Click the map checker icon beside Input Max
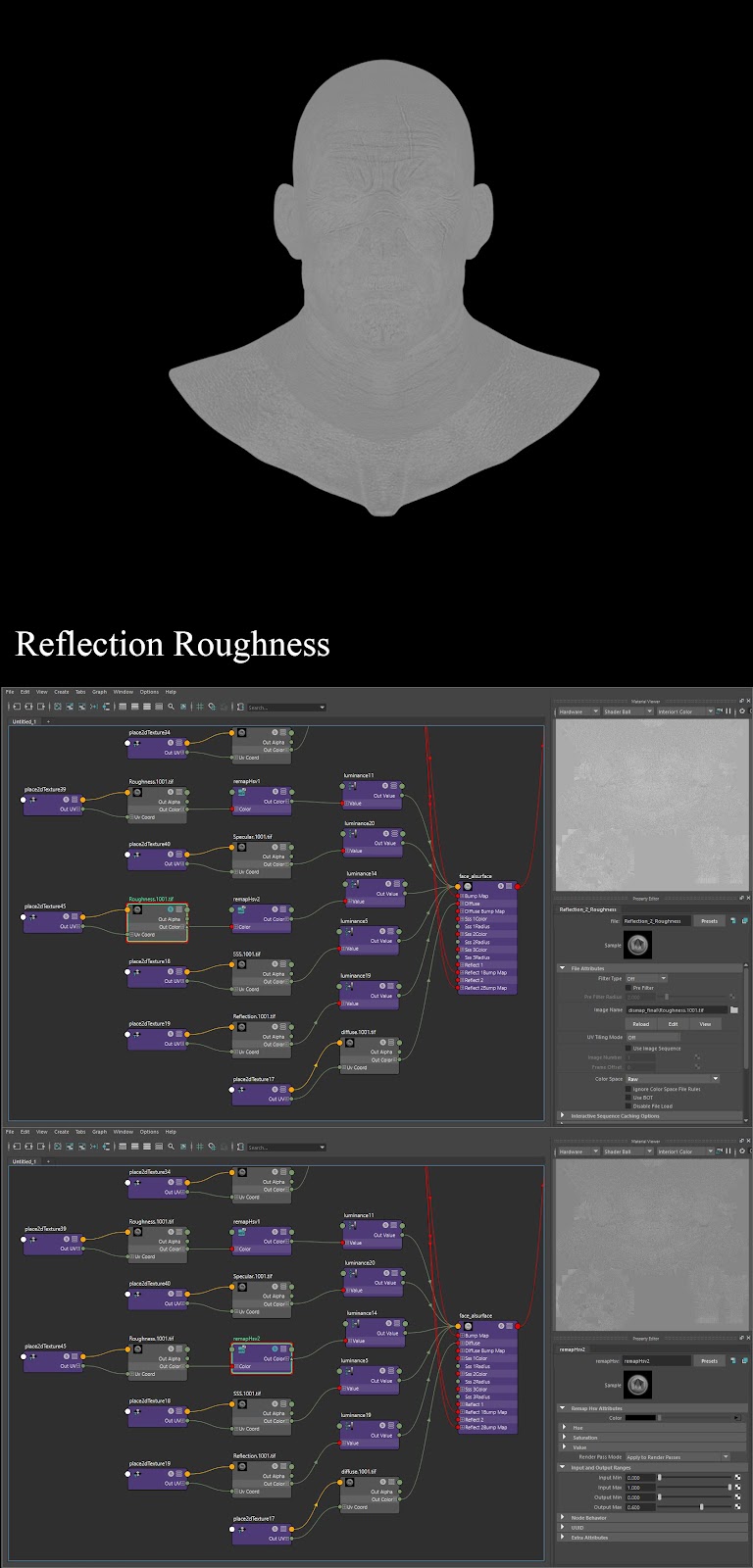 click(x=737, y=1488)
